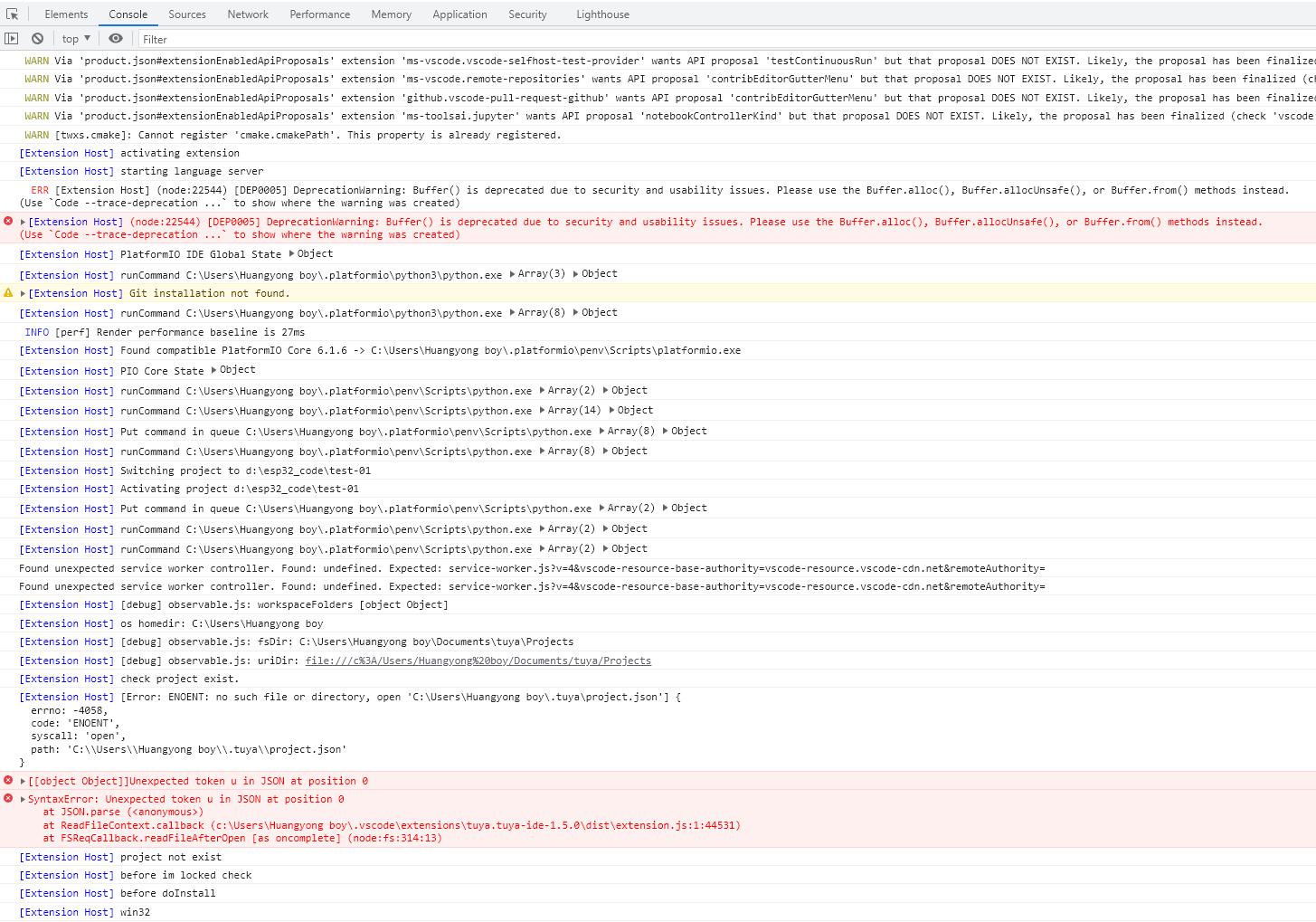
Task: Open the Application tab
Action: point(459,14)
